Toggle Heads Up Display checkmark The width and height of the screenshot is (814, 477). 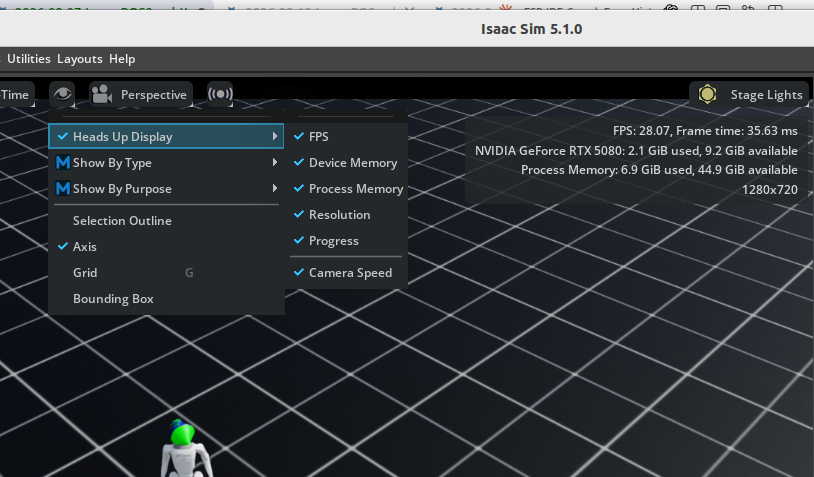click(63, 136)
